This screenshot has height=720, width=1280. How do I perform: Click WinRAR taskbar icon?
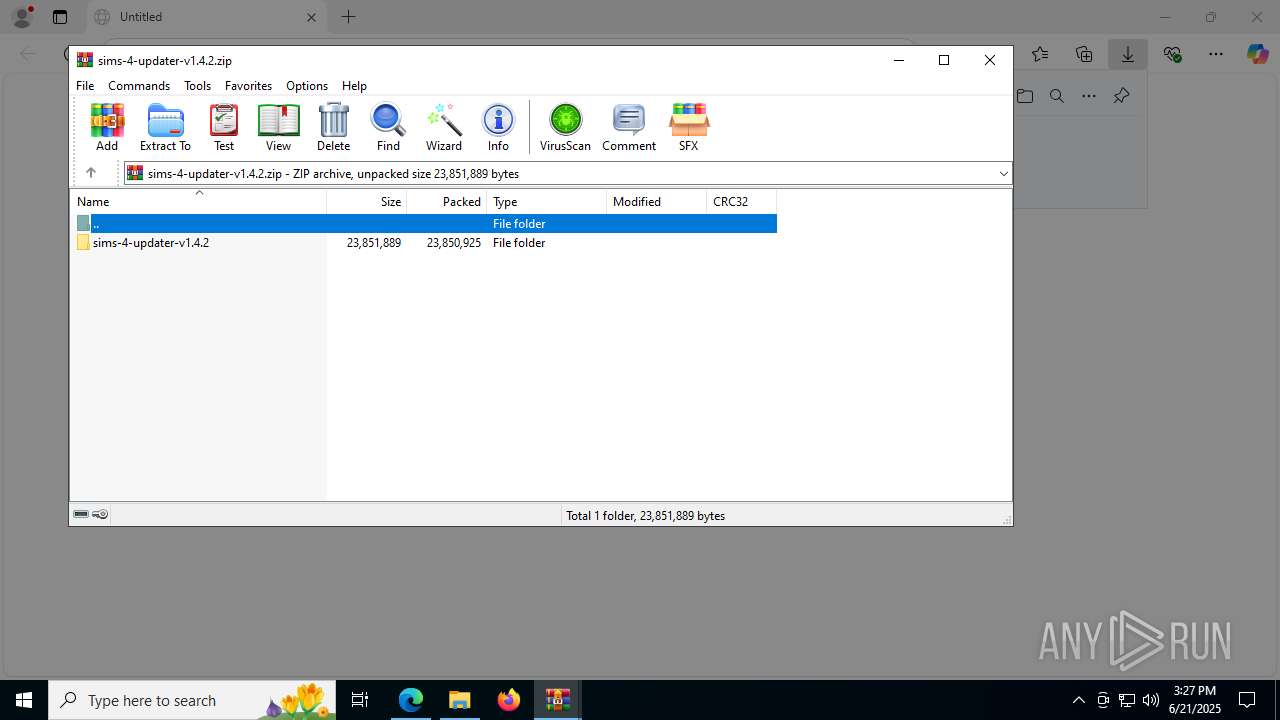click(557, 700)
